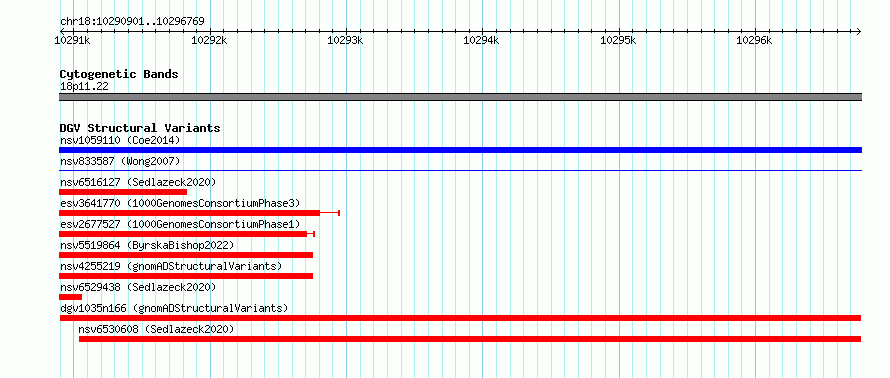Open variant label nsv6516127 (Sedlazeck2020)

[138, 182]
